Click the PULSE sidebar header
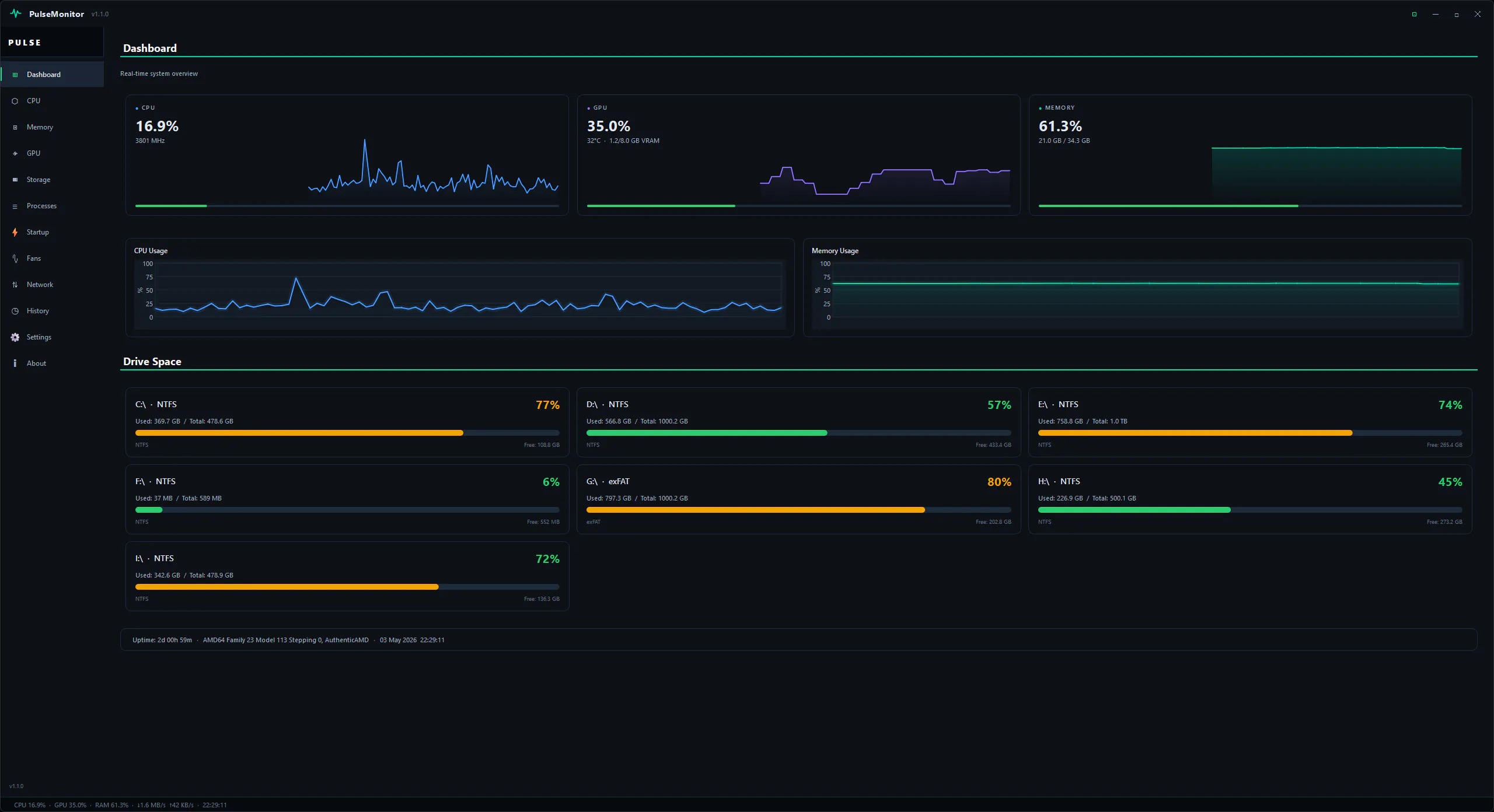The height and width of the screenshot is (812, 1494). (x=25, y=43)
